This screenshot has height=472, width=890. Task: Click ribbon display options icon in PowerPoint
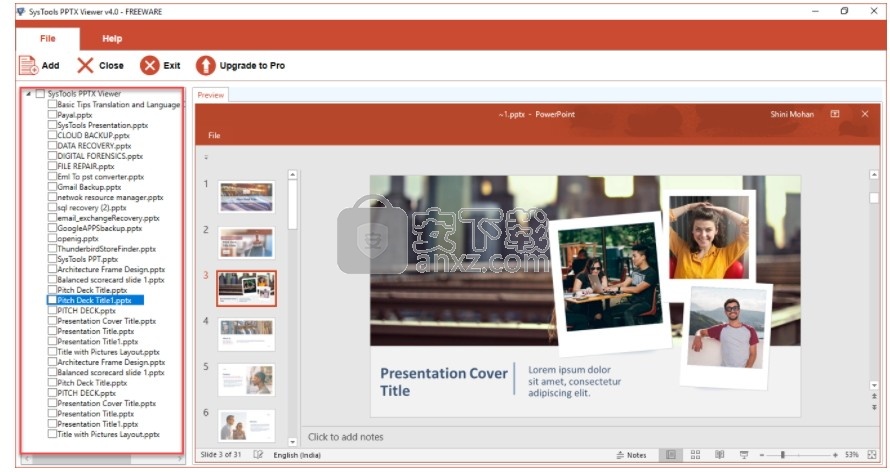(835, 114)
